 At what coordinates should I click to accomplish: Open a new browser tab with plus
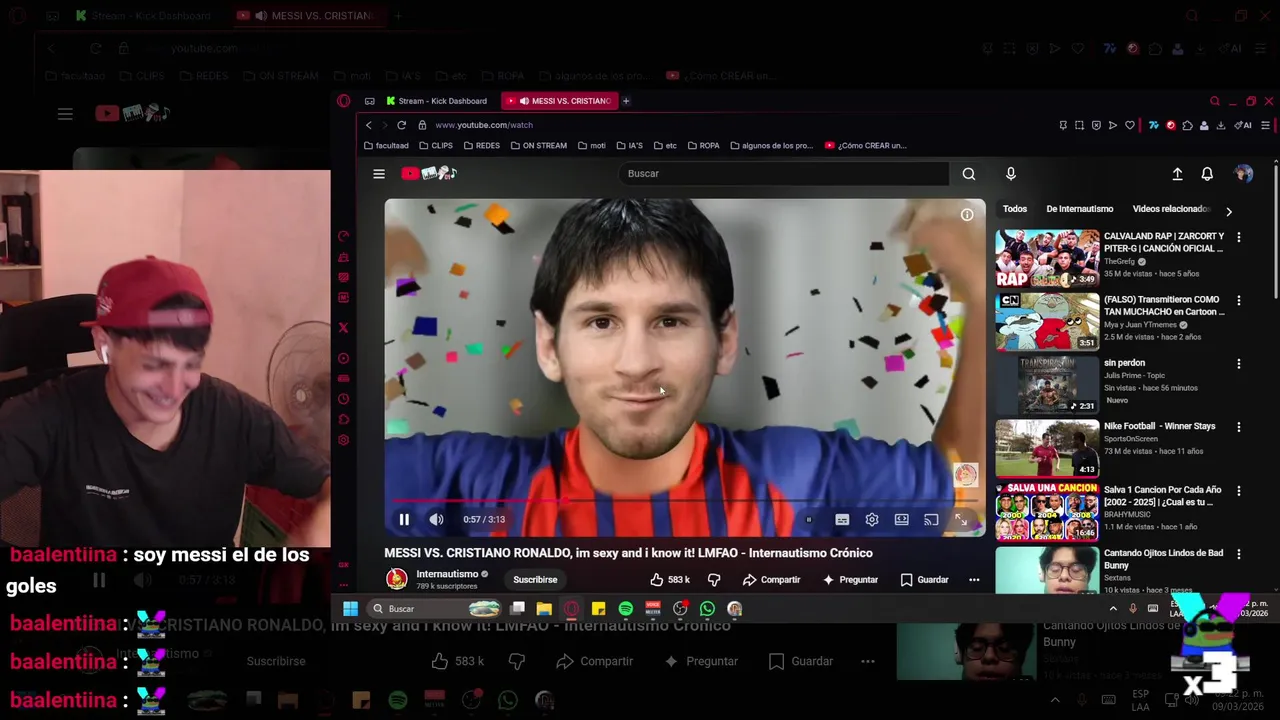pos(626,101)
